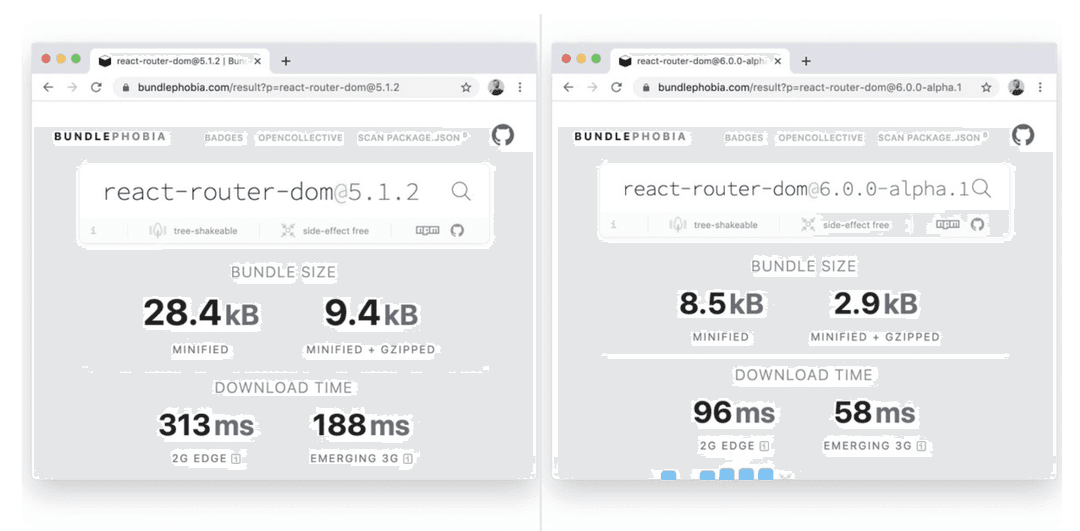
Task: Click the 2.9 kB gzipped size value
Action: pyautogui.click(x=875, y=304)
